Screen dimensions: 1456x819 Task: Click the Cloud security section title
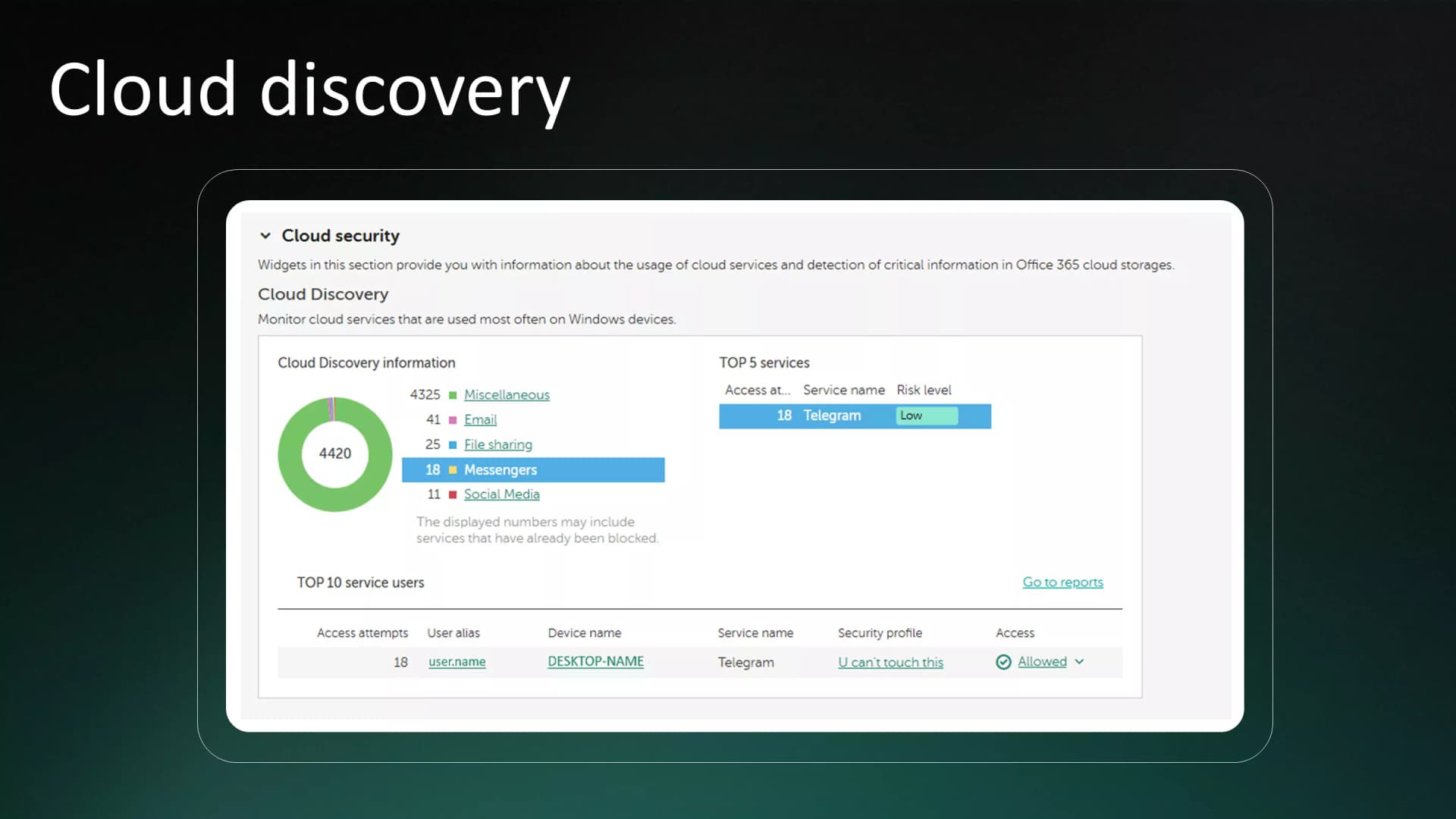tap(340, 236)
